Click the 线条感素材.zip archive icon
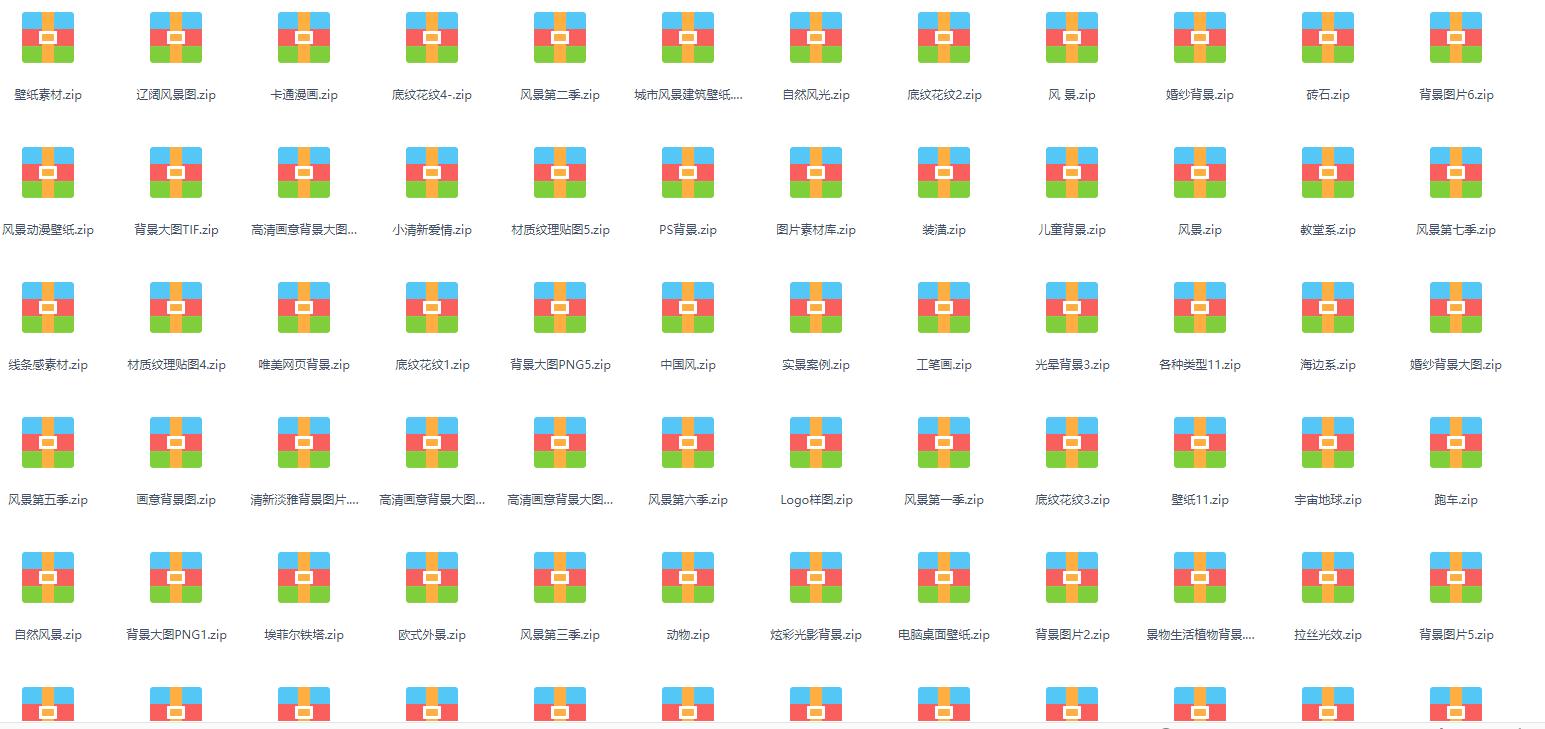 48,308
